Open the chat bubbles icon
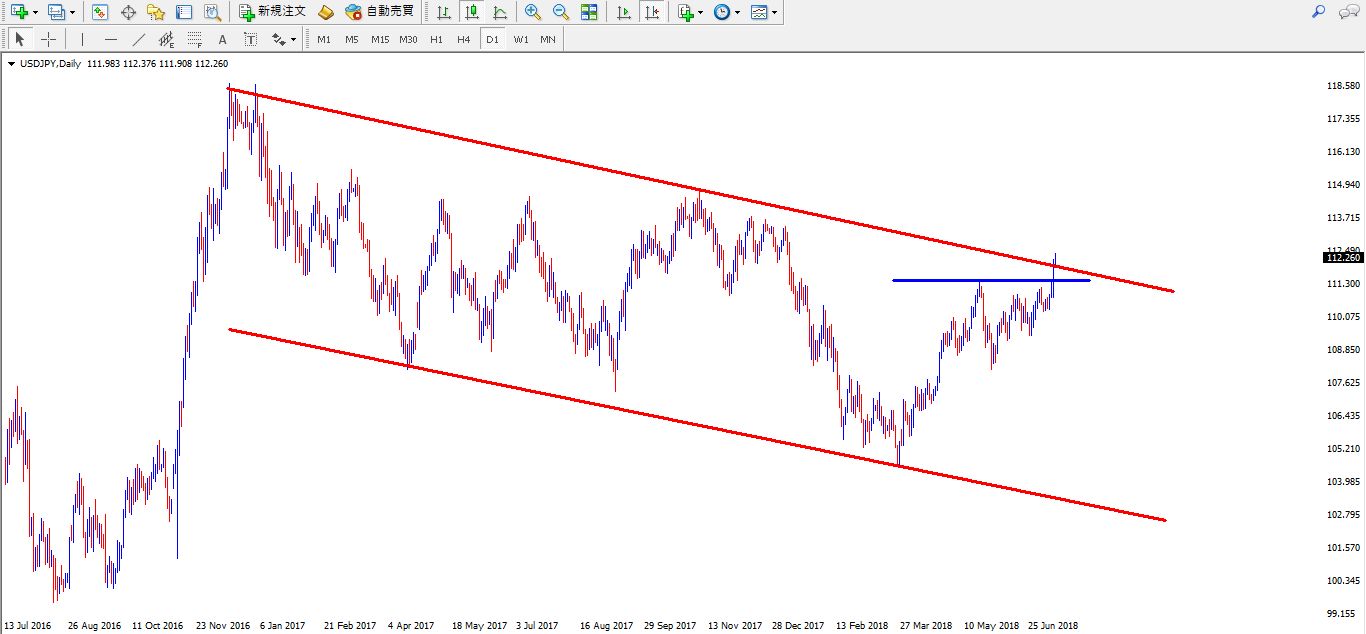The image size is (1366, 634). click(1349, 12)
